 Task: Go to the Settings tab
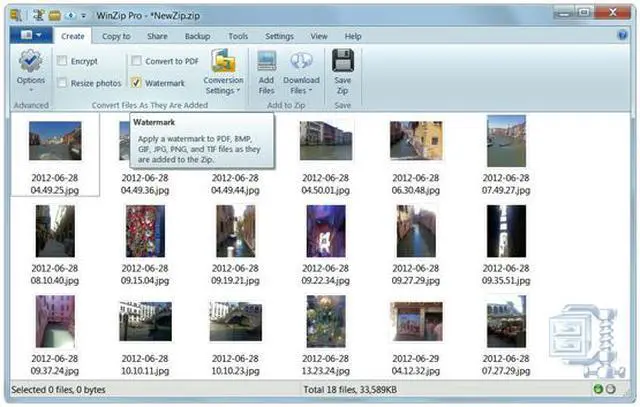click(279, 36)
